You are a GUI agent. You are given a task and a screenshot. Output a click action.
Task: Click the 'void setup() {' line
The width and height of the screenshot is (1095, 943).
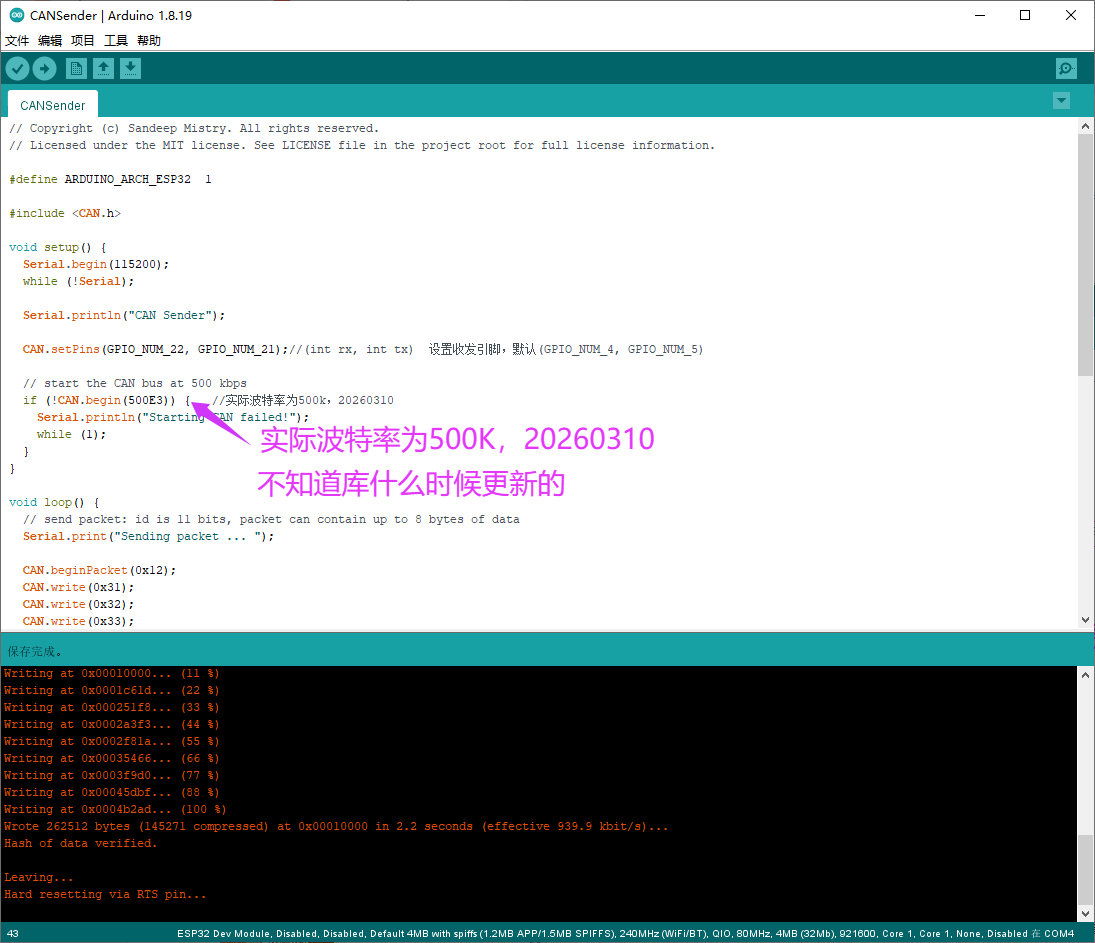point(58,247)
